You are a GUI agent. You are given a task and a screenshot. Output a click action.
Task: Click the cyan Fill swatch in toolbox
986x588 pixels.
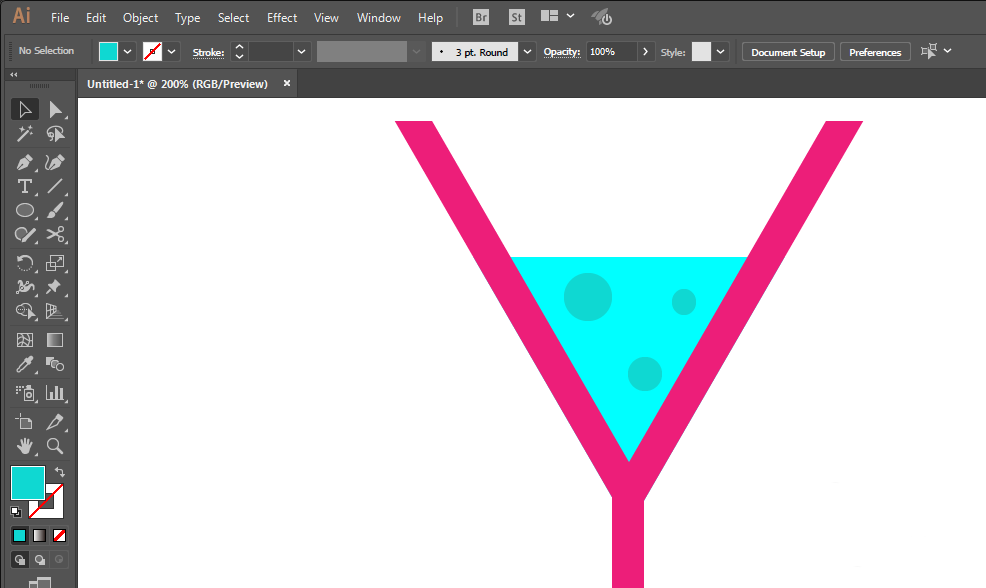27,483
